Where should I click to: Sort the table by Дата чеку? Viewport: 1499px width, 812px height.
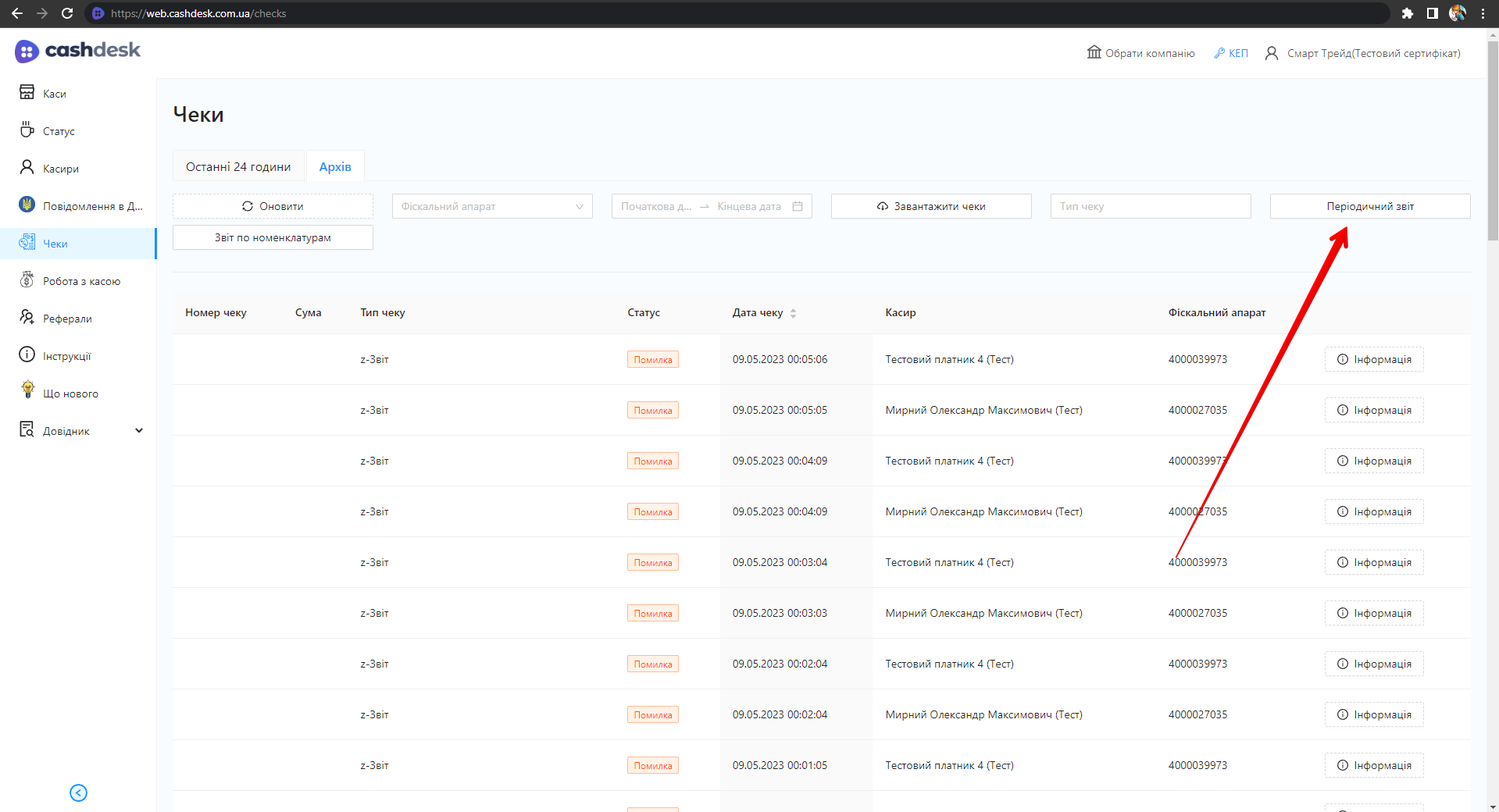(x=793, y=313)
